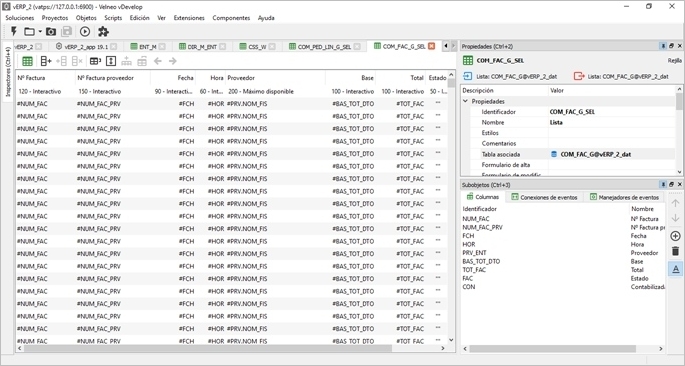Click the add column icon in editor toolbar
685x366 pixels.
pos(46,61)
